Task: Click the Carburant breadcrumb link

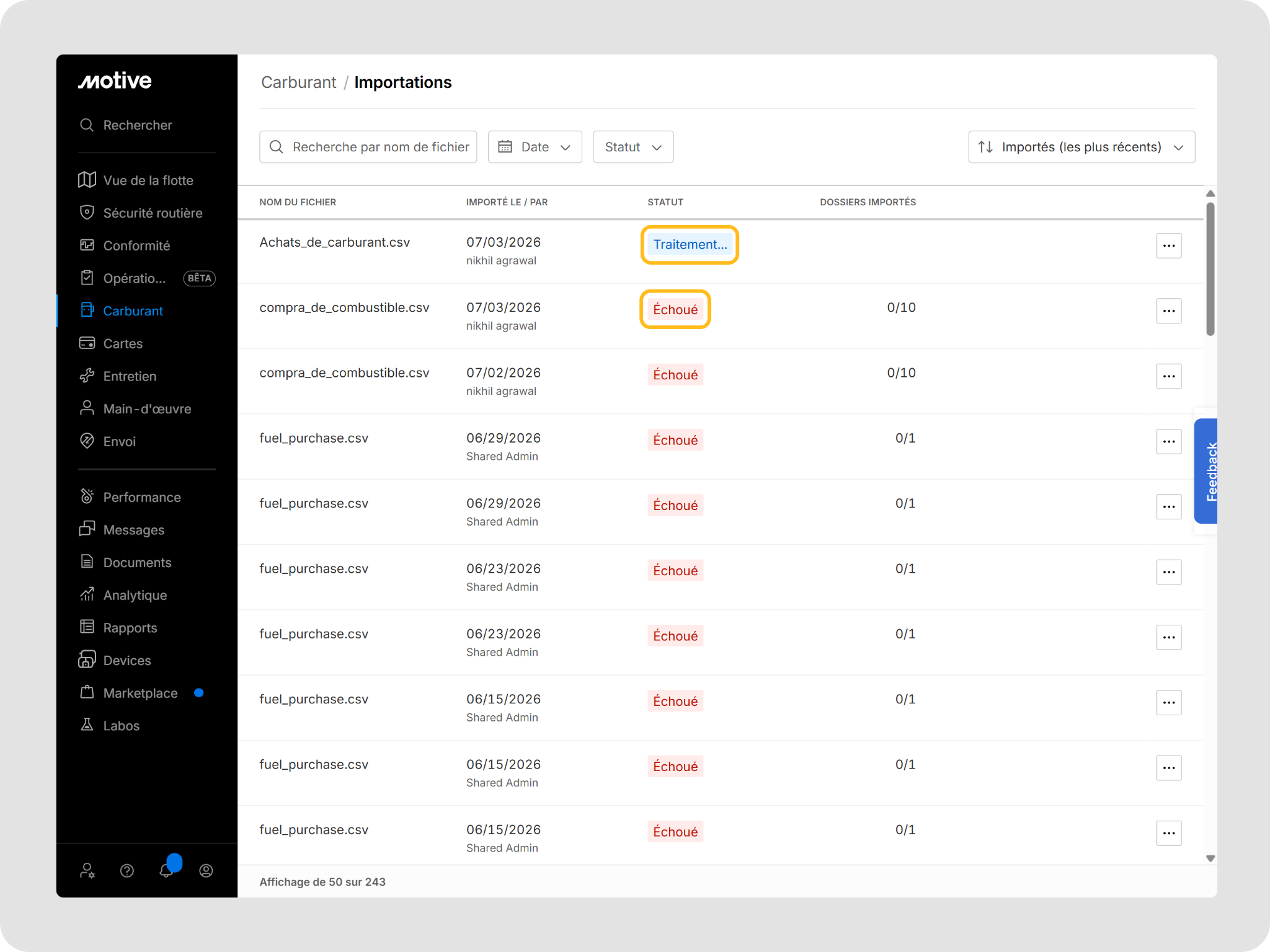Action: pyautogui.click(x=298, y=82)
